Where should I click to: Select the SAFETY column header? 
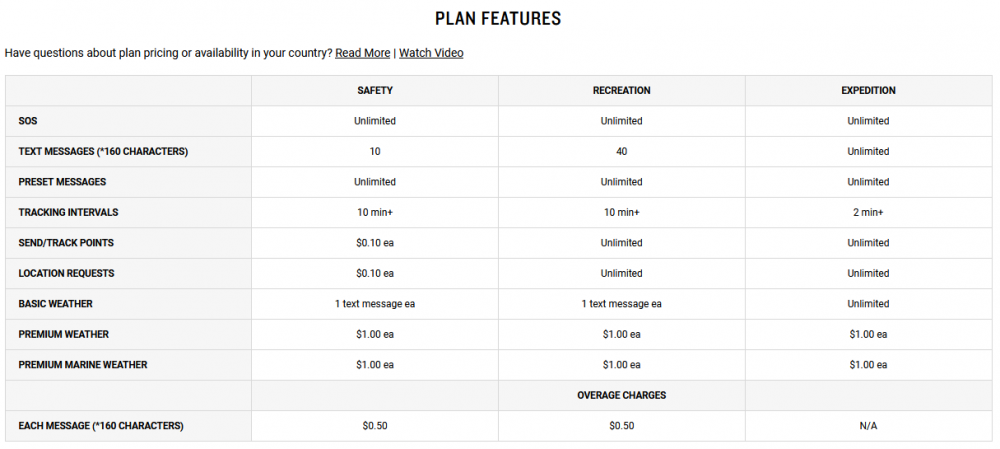click(375, 91)
